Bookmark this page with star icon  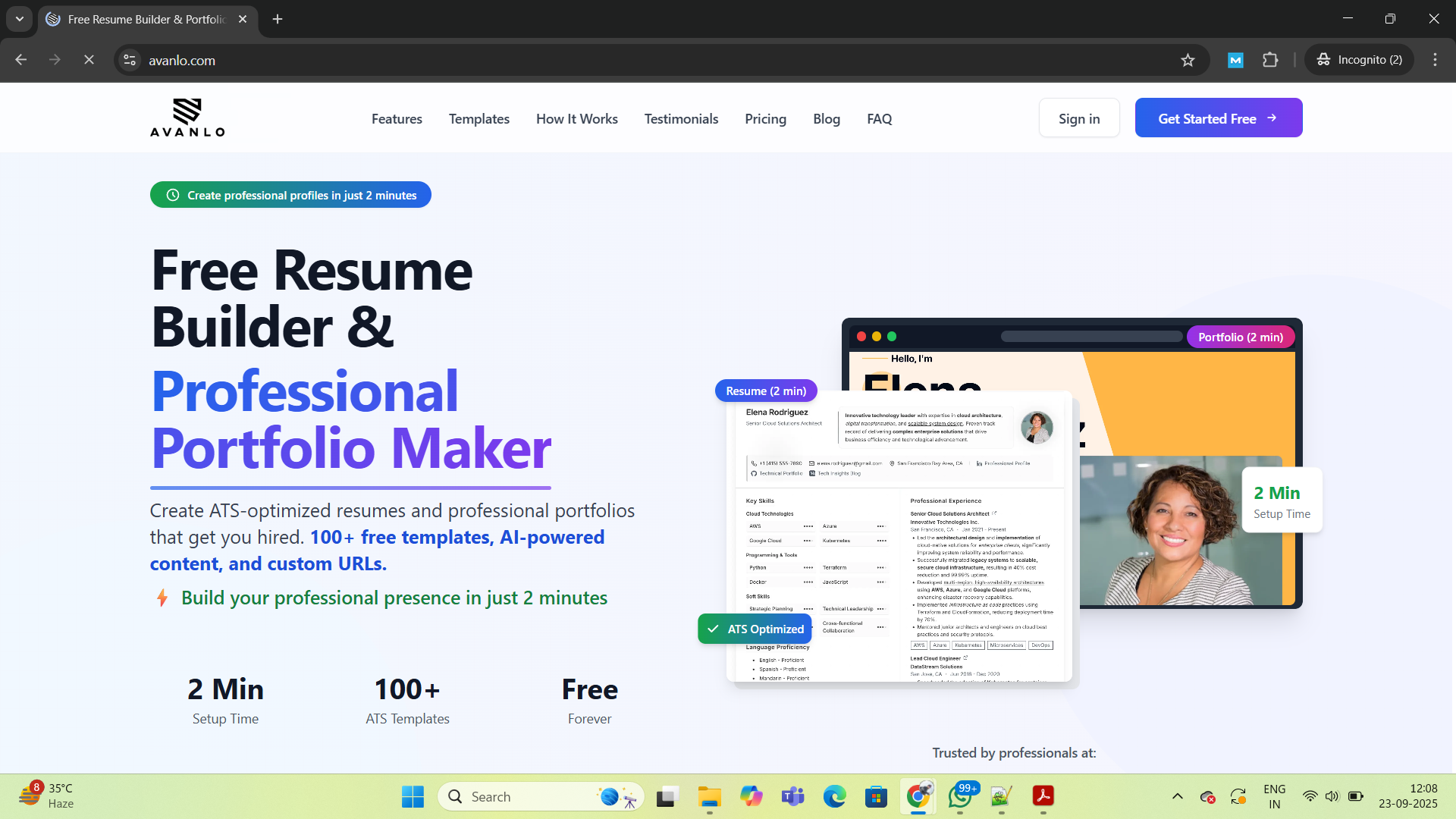point(1188,60)
